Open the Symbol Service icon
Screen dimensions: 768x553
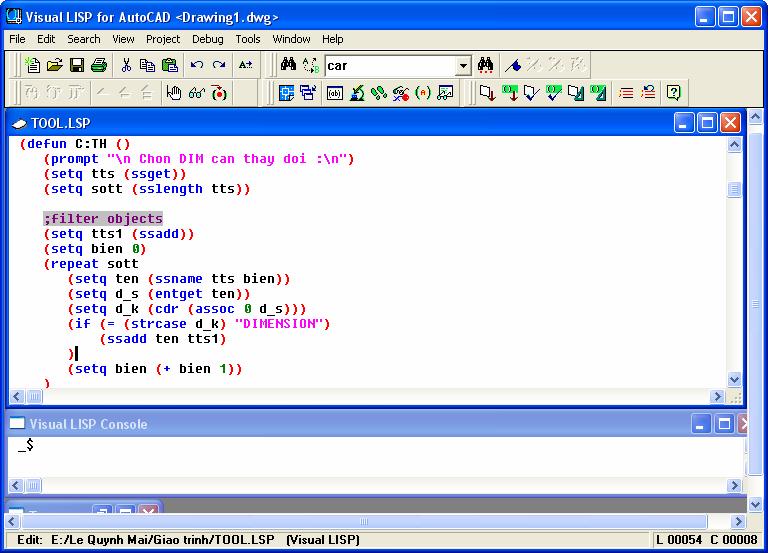click(401, 93)
